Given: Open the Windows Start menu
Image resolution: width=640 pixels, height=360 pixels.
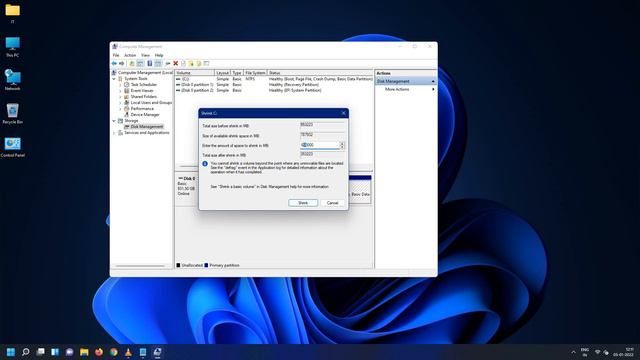Looking at the screenshot, I should pos(11,352).
